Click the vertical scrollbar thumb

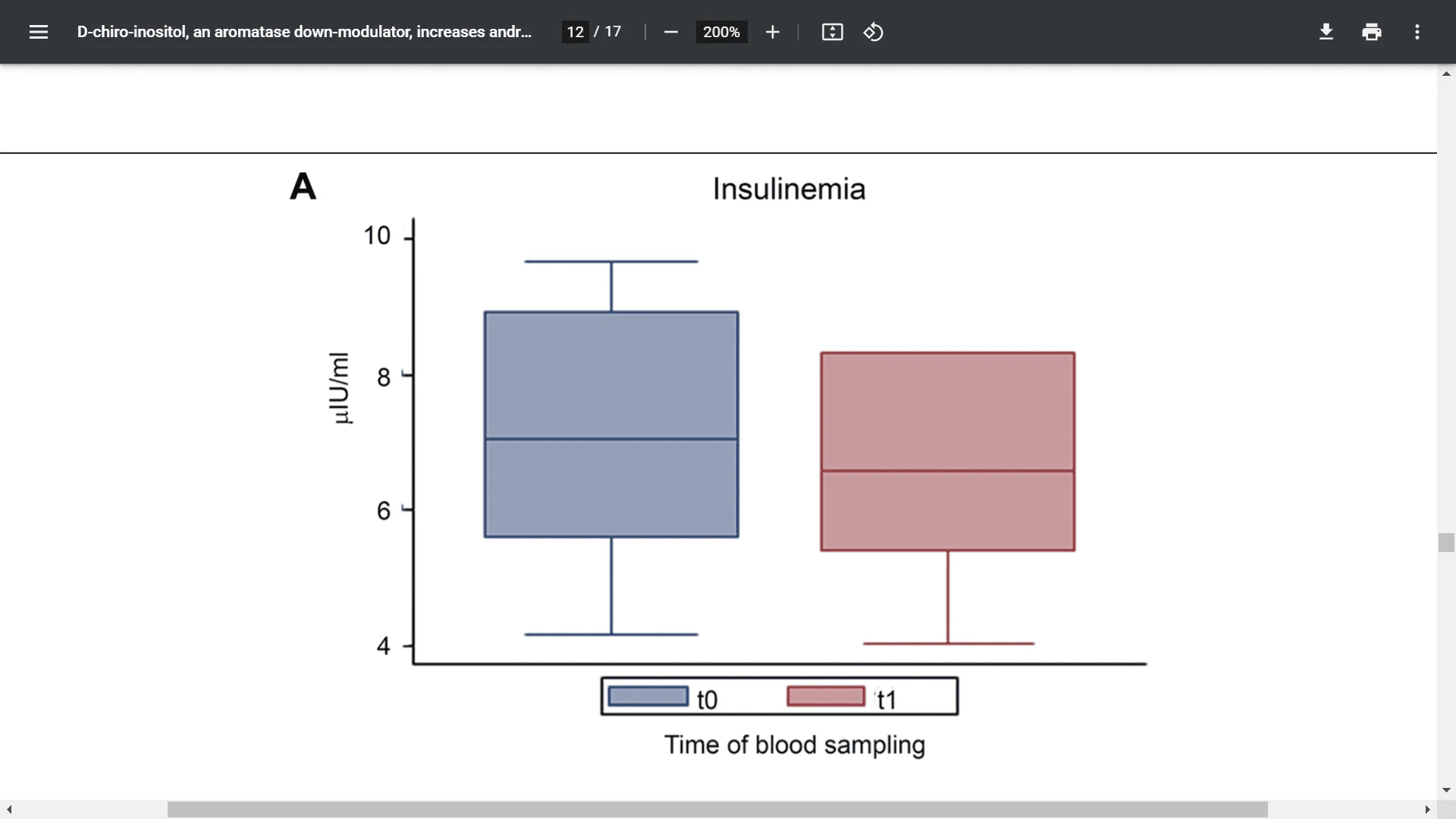click(1446, 542)
